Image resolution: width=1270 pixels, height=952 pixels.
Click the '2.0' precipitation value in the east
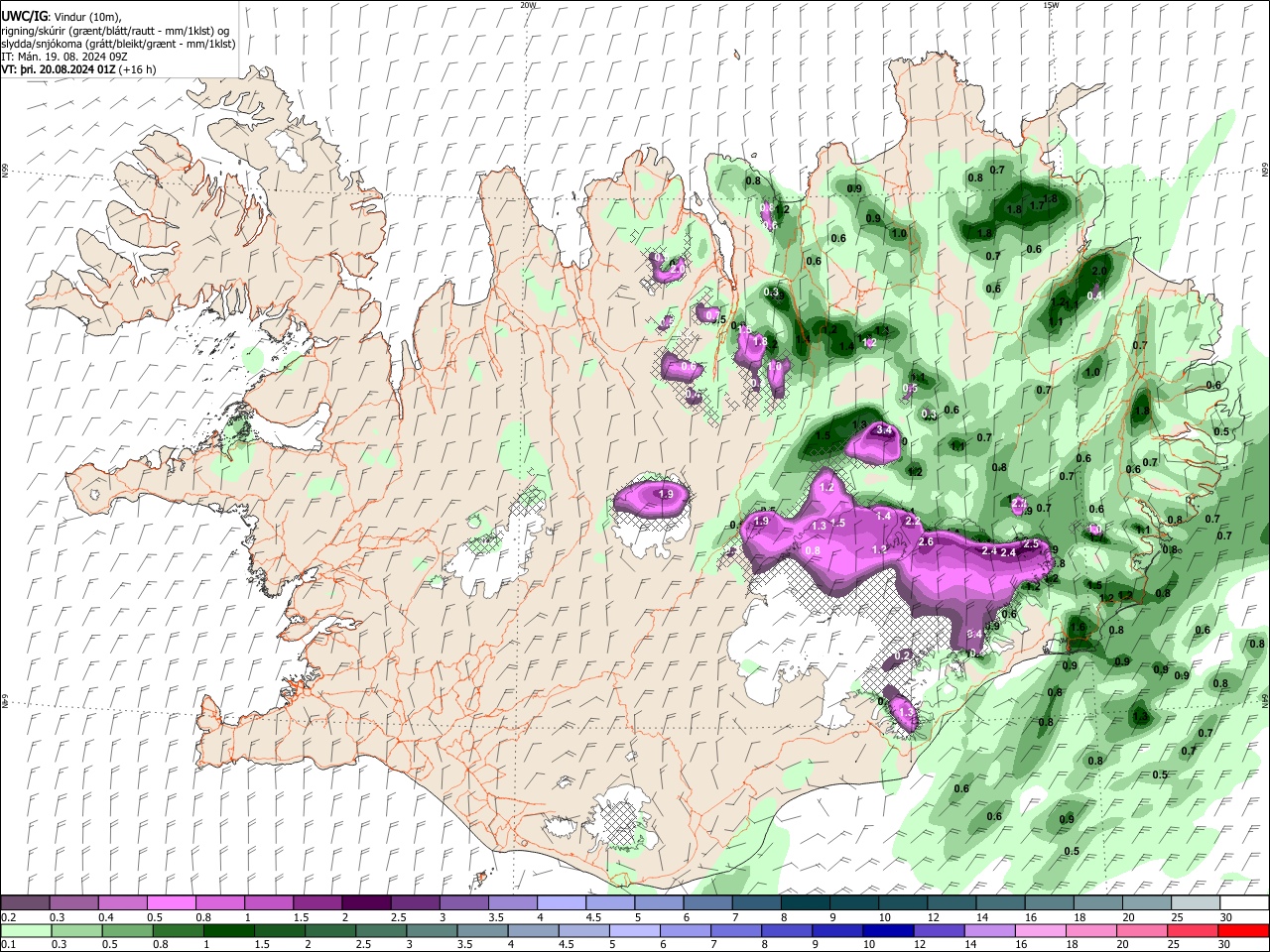(x=1098, y=271)
